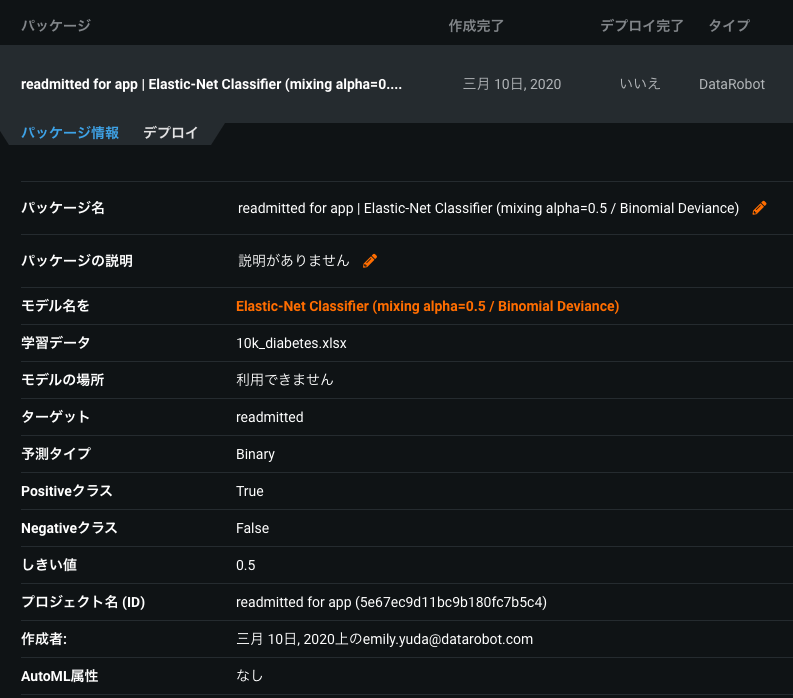
Task: Click the 三月 10日, 2020 date in the row
Action: pos(512,84)
